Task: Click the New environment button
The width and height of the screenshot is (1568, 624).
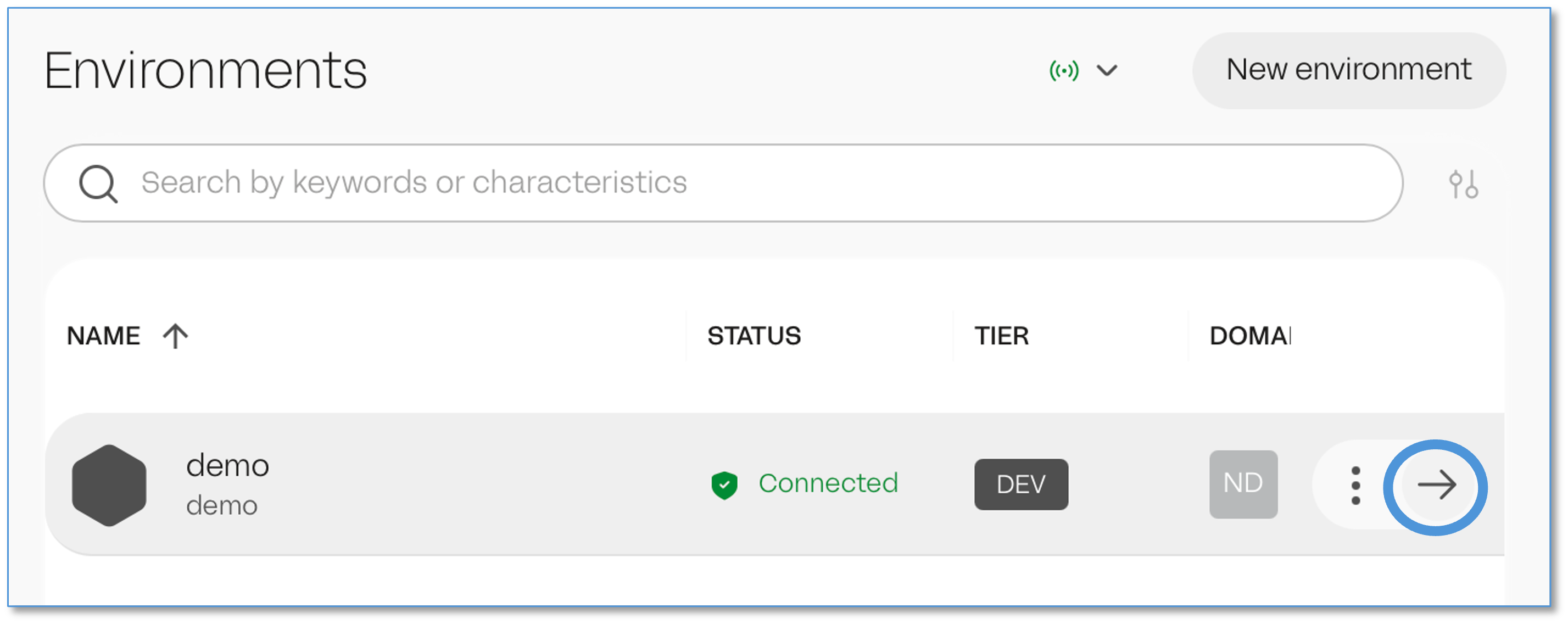Action: click(x=1348, y=70)
